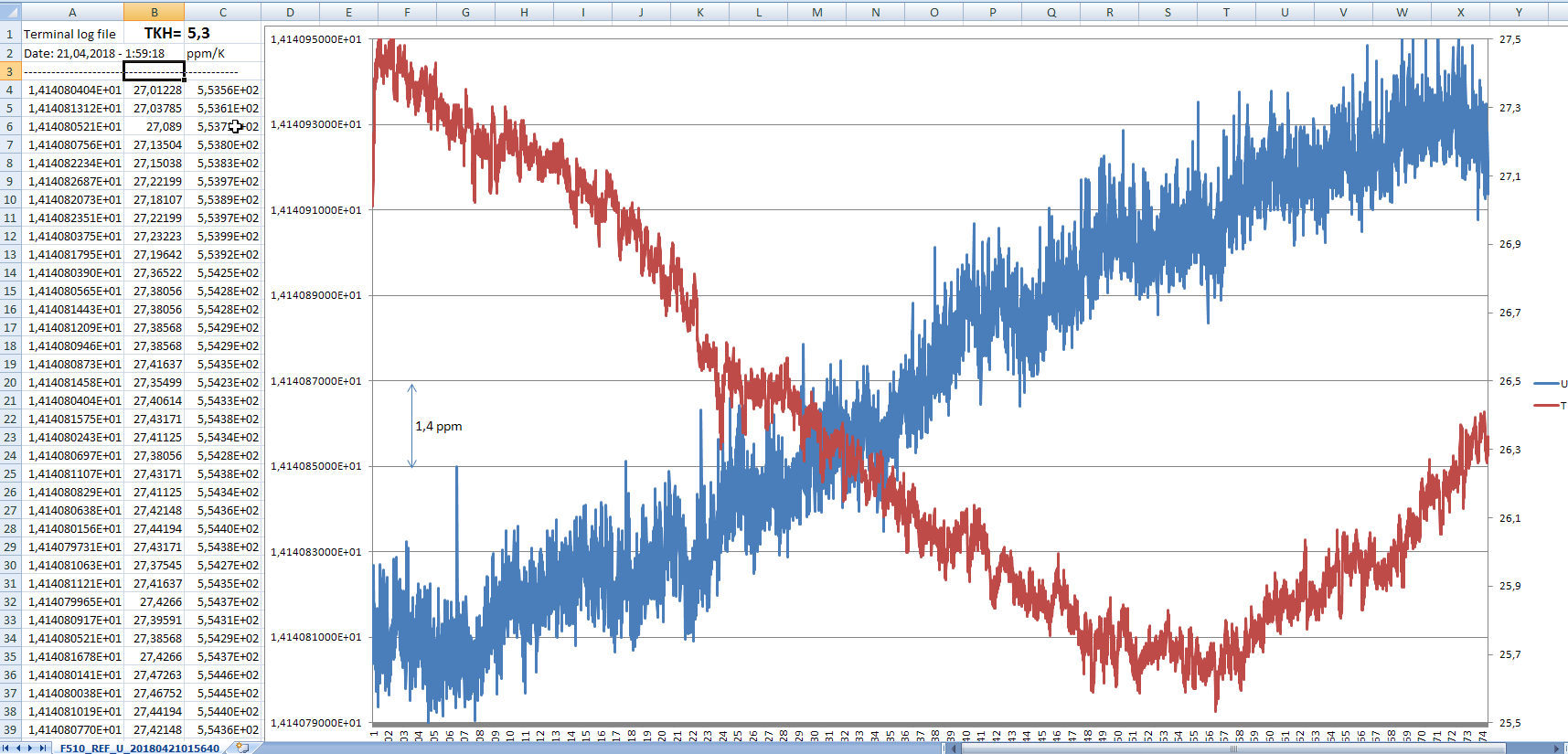Click the Date 21,04,2018 cell
Screen dimensions: 1568x754
click(72, 53)
